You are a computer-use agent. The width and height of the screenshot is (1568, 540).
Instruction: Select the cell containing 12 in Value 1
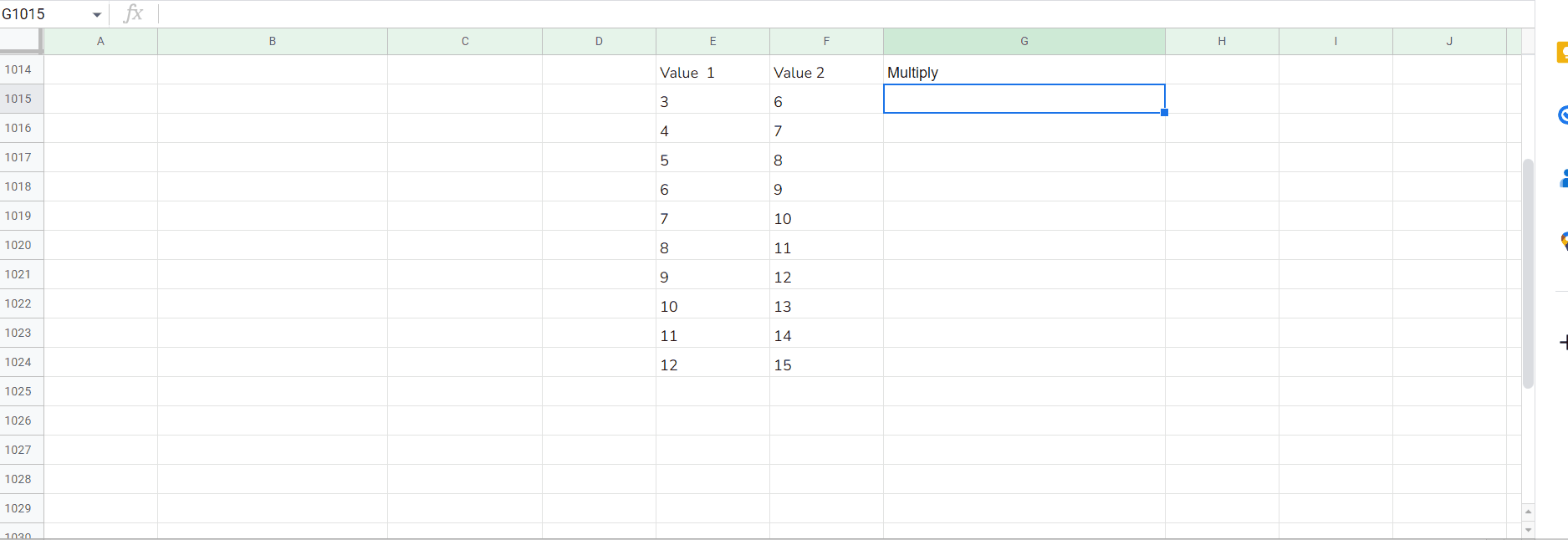pos(712,364)
